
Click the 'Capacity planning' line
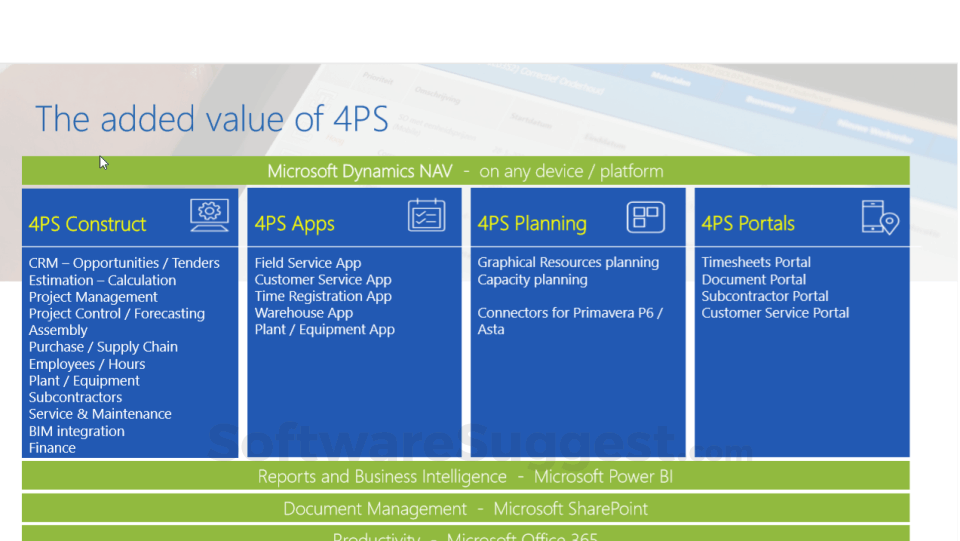tap(533, 280)
